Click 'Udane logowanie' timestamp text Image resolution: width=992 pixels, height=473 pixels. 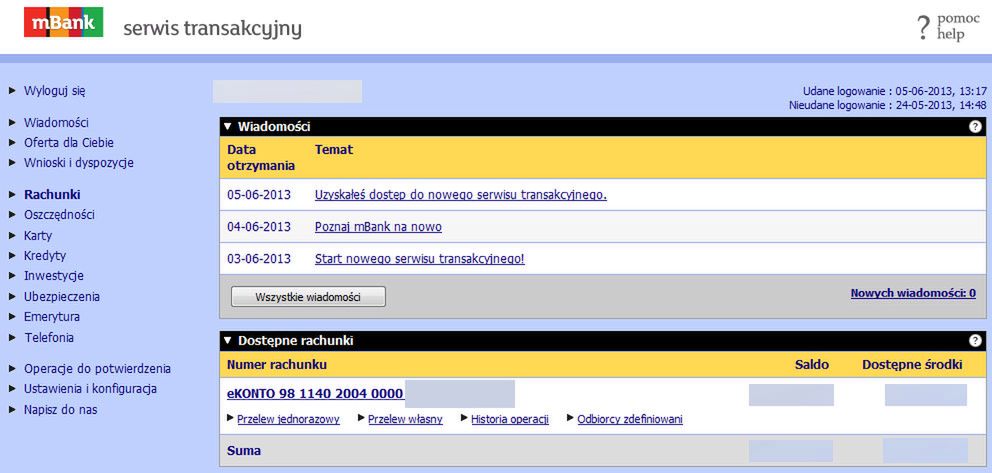[x=895, y=90]
